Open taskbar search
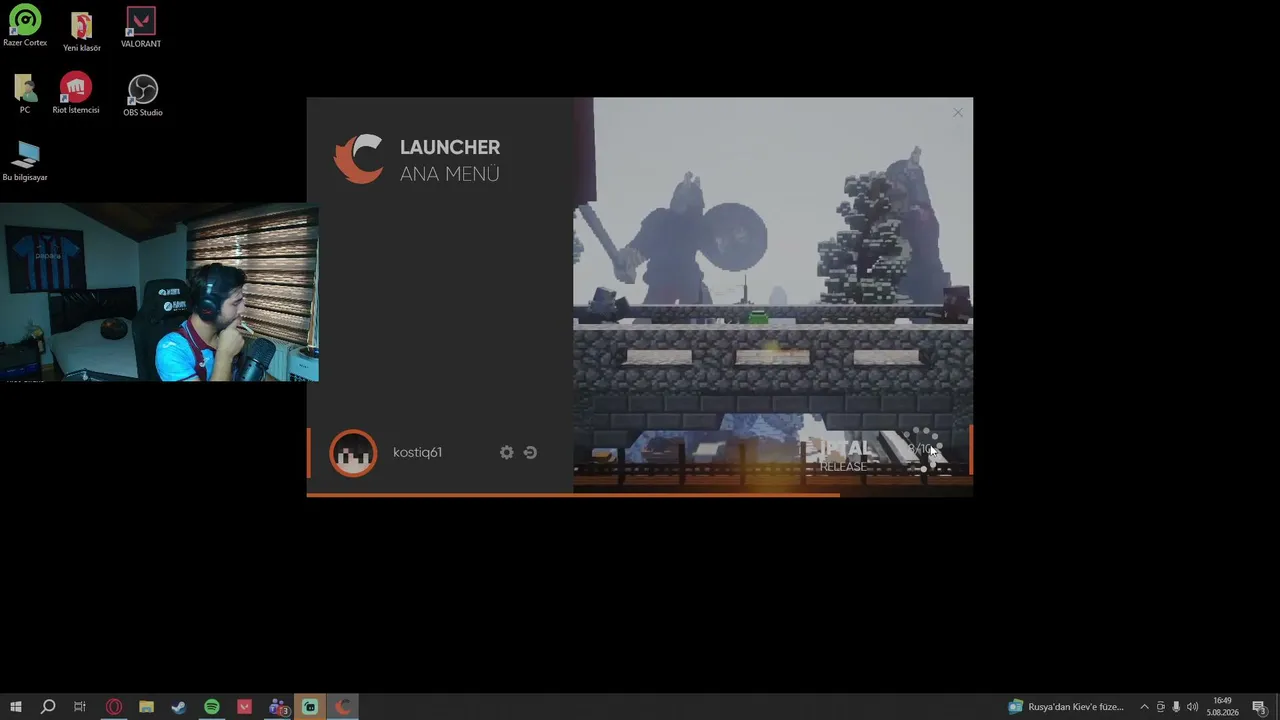The height and width of the screenshot is (720, 1280). point(47,707)
